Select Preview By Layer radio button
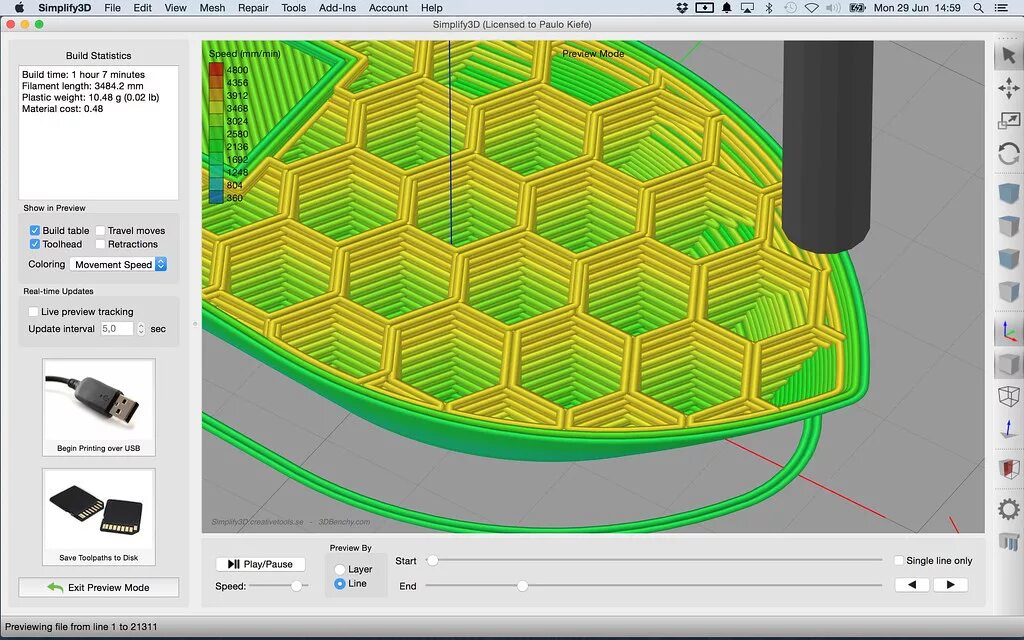Image resolution: width=1024 pixels, height=640 pixels. [x=340, y=569]
